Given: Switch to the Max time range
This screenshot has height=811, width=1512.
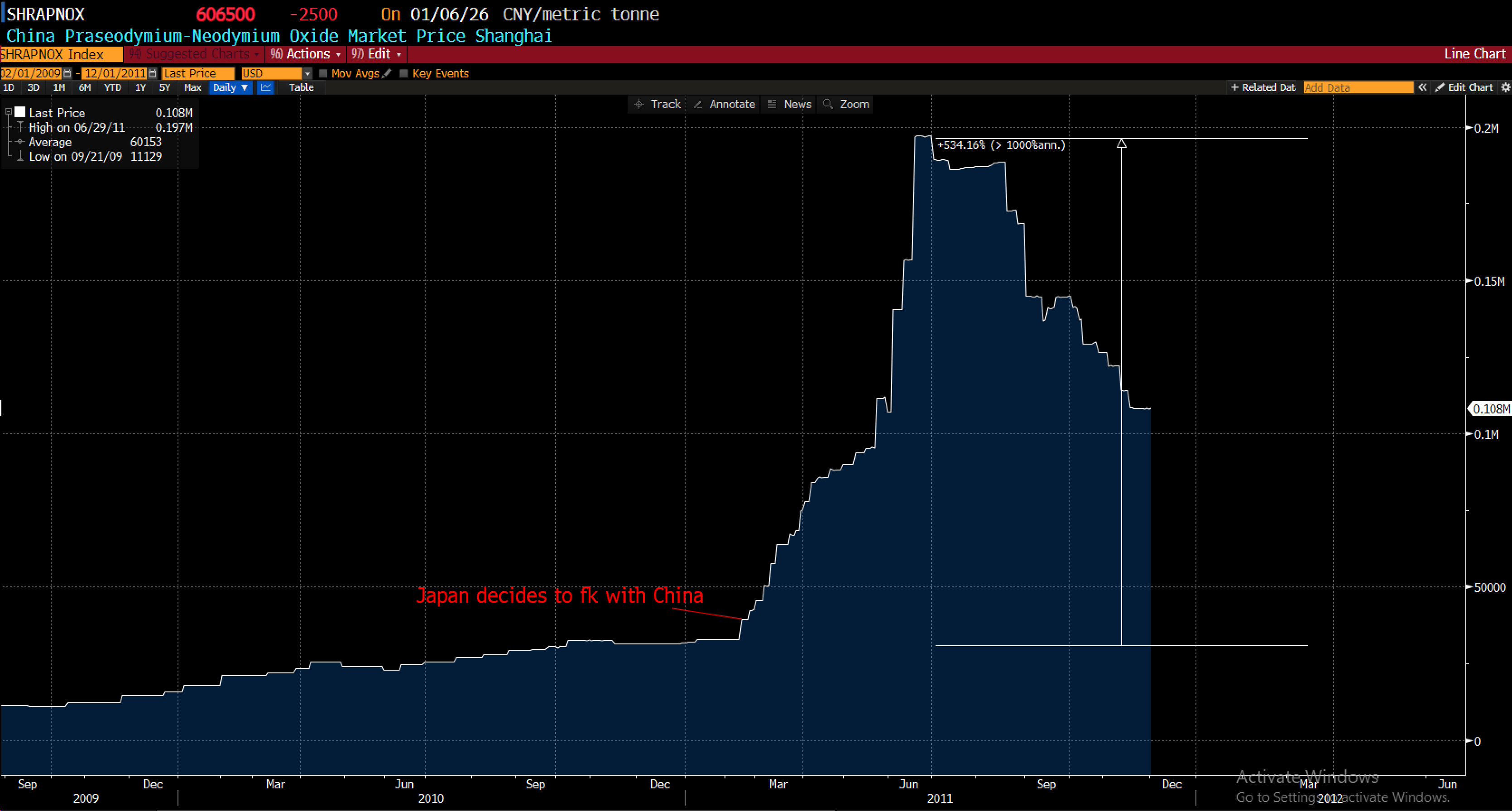Looking at the screenshot, I should (x=192, y=87).
